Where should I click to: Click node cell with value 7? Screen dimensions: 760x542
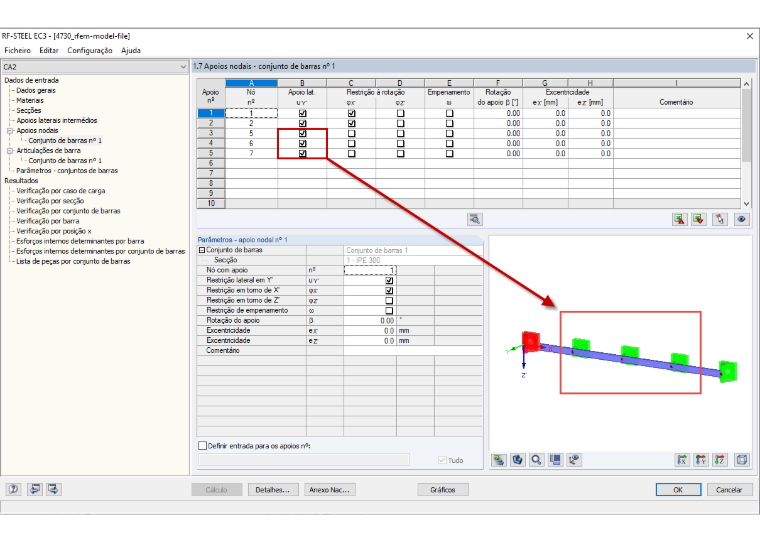click(251, 154)
